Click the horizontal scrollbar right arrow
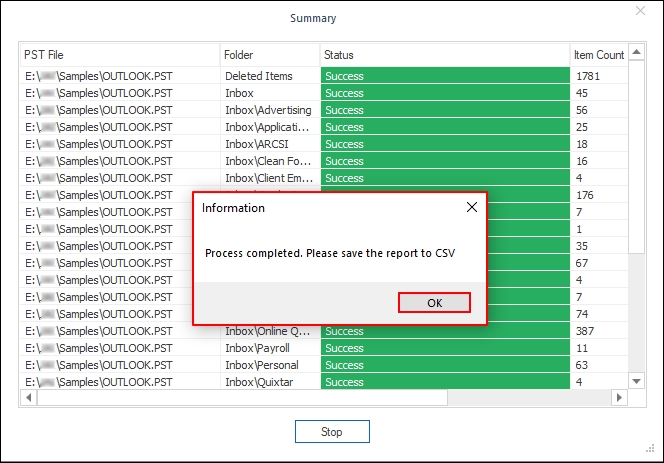664x463 pixels. [x=619, y=398]
